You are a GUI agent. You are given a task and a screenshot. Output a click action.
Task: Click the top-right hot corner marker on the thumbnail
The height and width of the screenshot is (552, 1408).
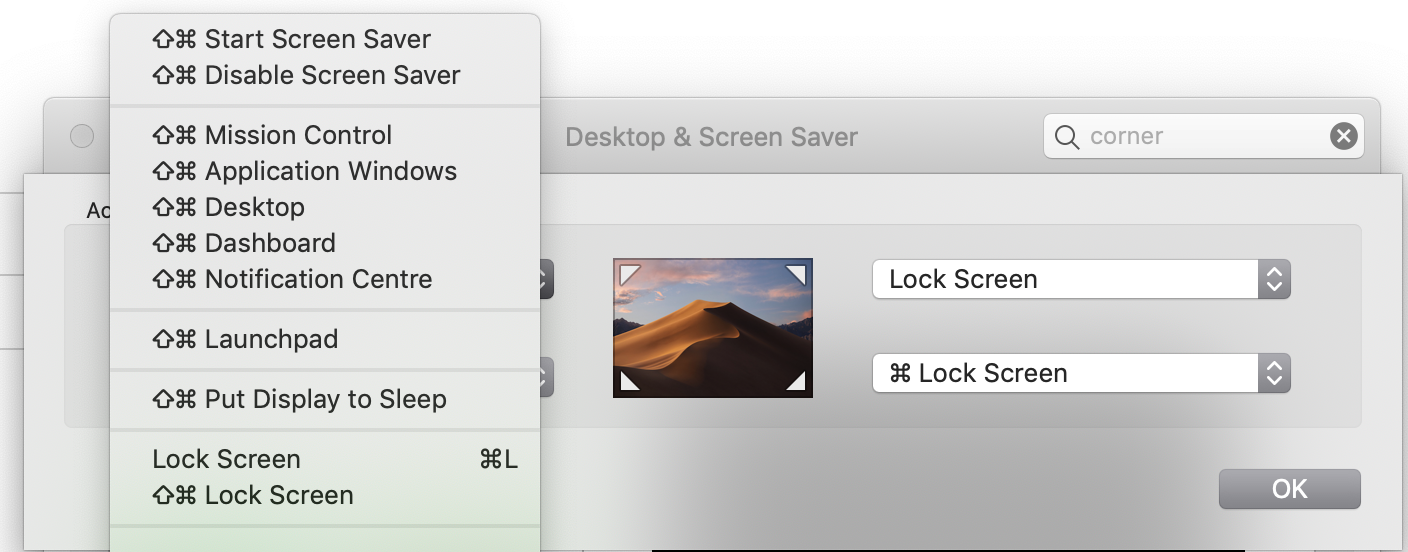796,273
